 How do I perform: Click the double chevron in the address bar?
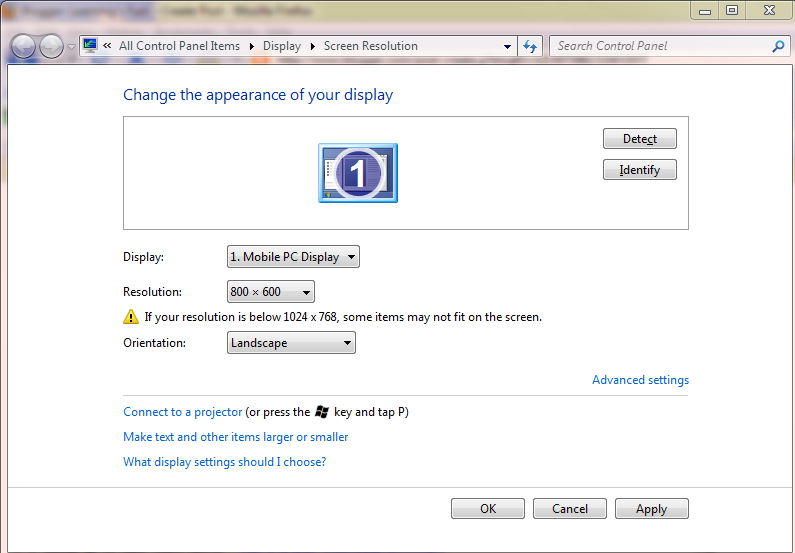(x=107, y=46)
